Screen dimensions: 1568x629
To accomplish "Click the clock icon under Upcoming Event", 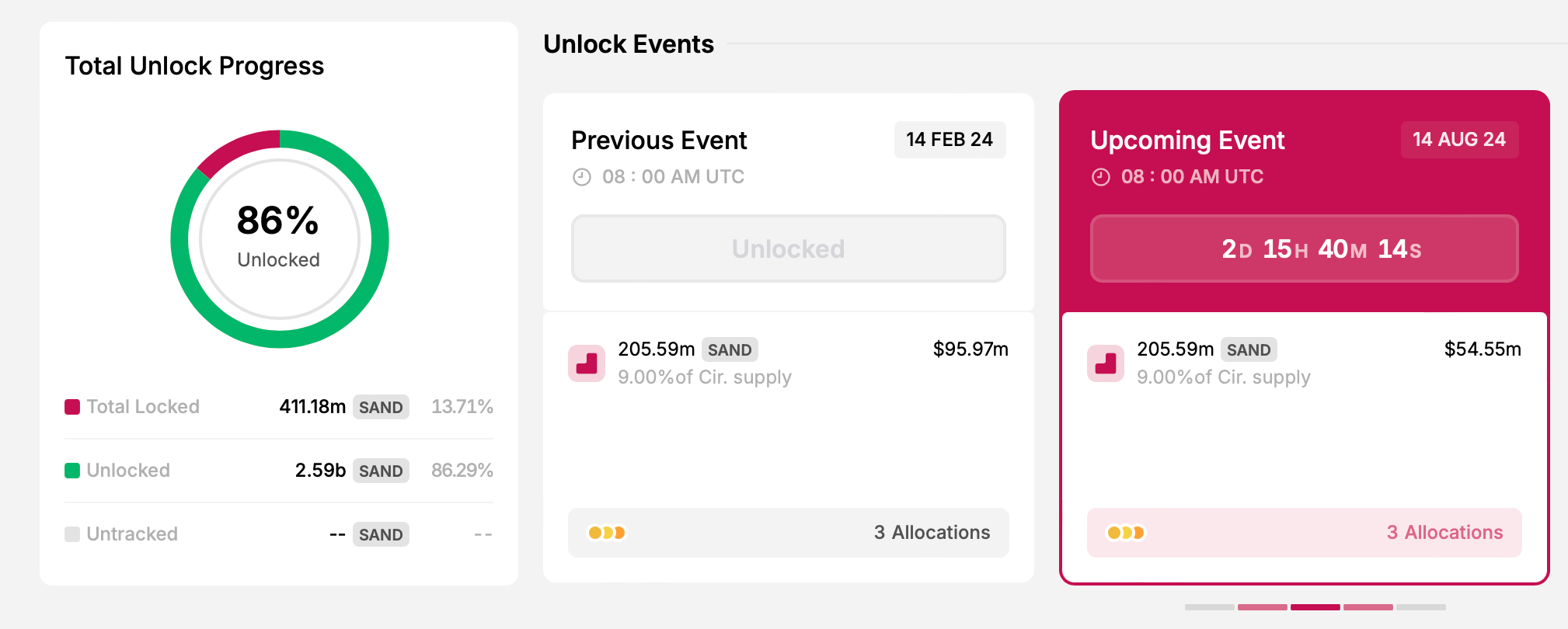I will pyautogui.click(x=1101, y=177).
